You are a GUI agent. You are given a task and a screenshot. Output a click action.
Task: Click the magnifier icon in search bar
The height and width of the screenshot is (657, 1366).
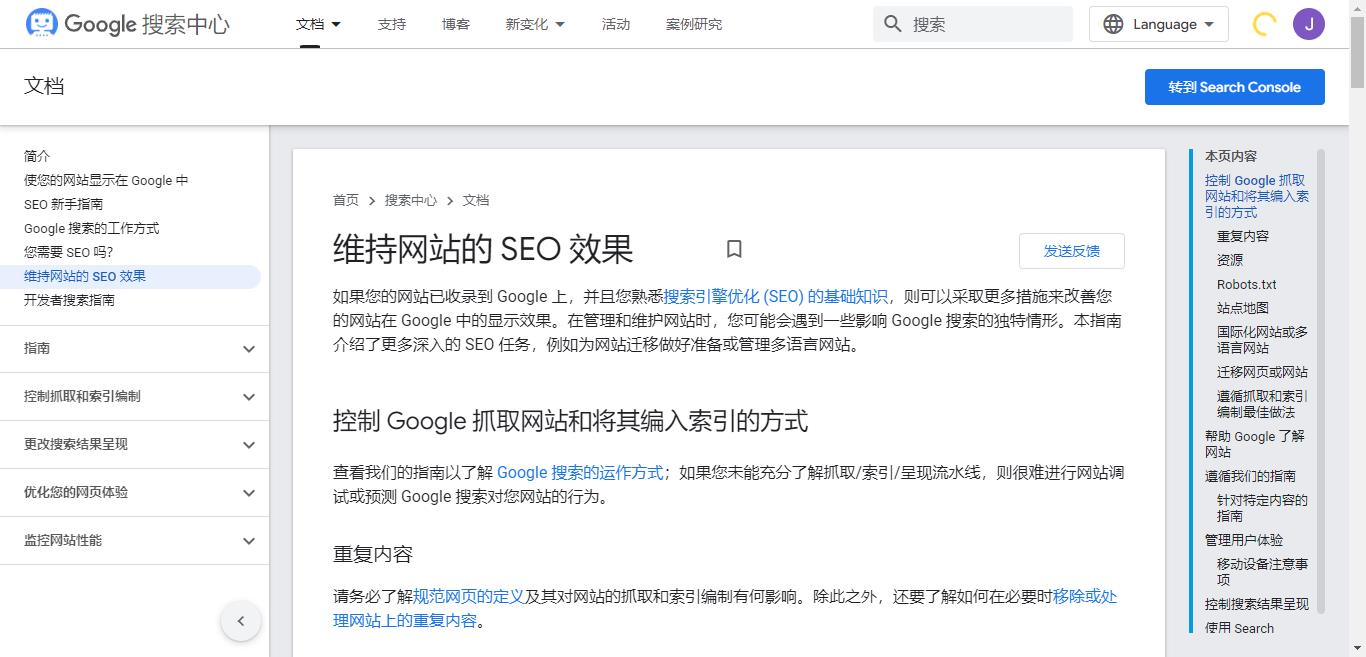tap(892, 22)
